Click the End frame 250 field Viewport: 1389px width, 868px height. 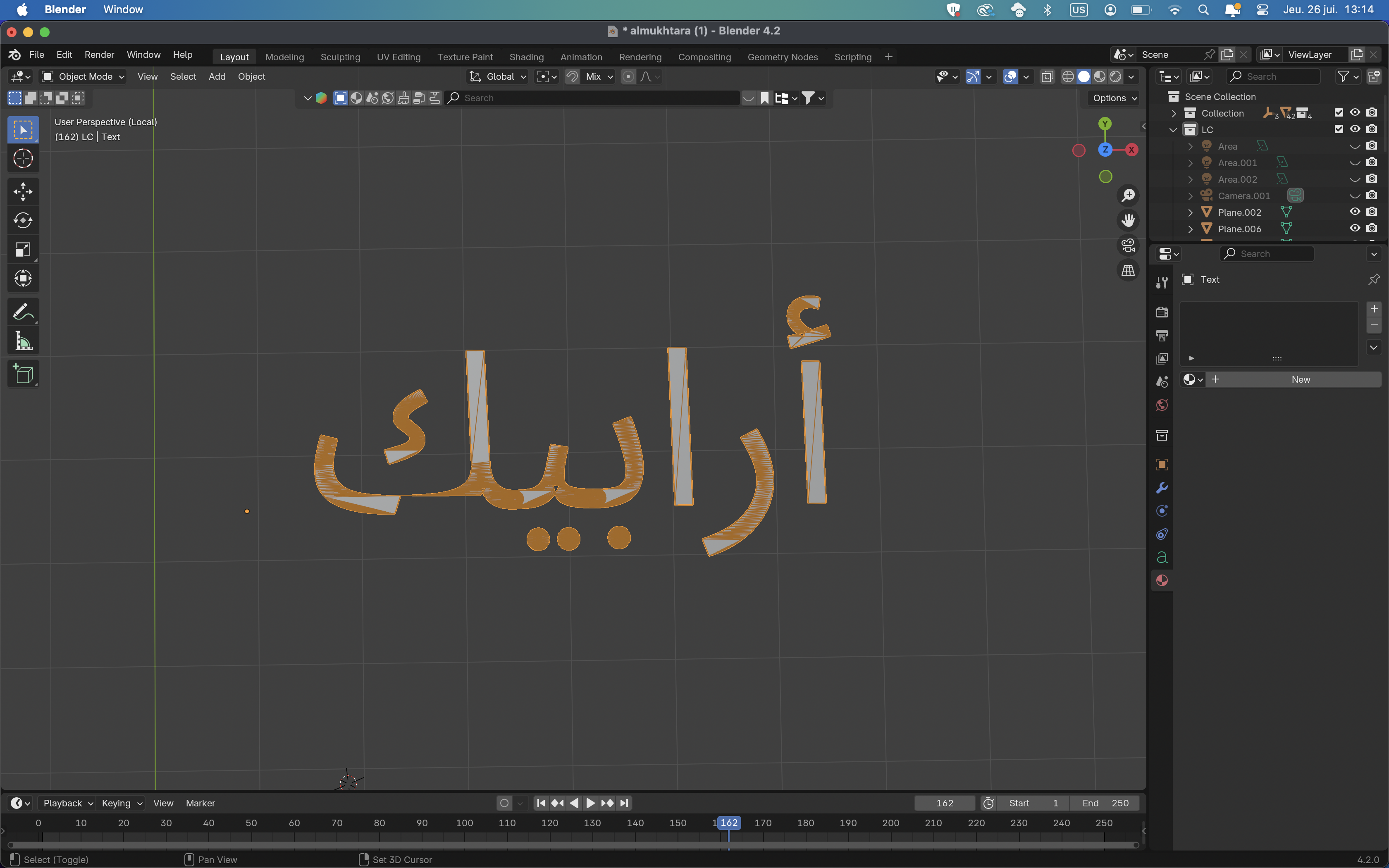(x=1104, y=803)
